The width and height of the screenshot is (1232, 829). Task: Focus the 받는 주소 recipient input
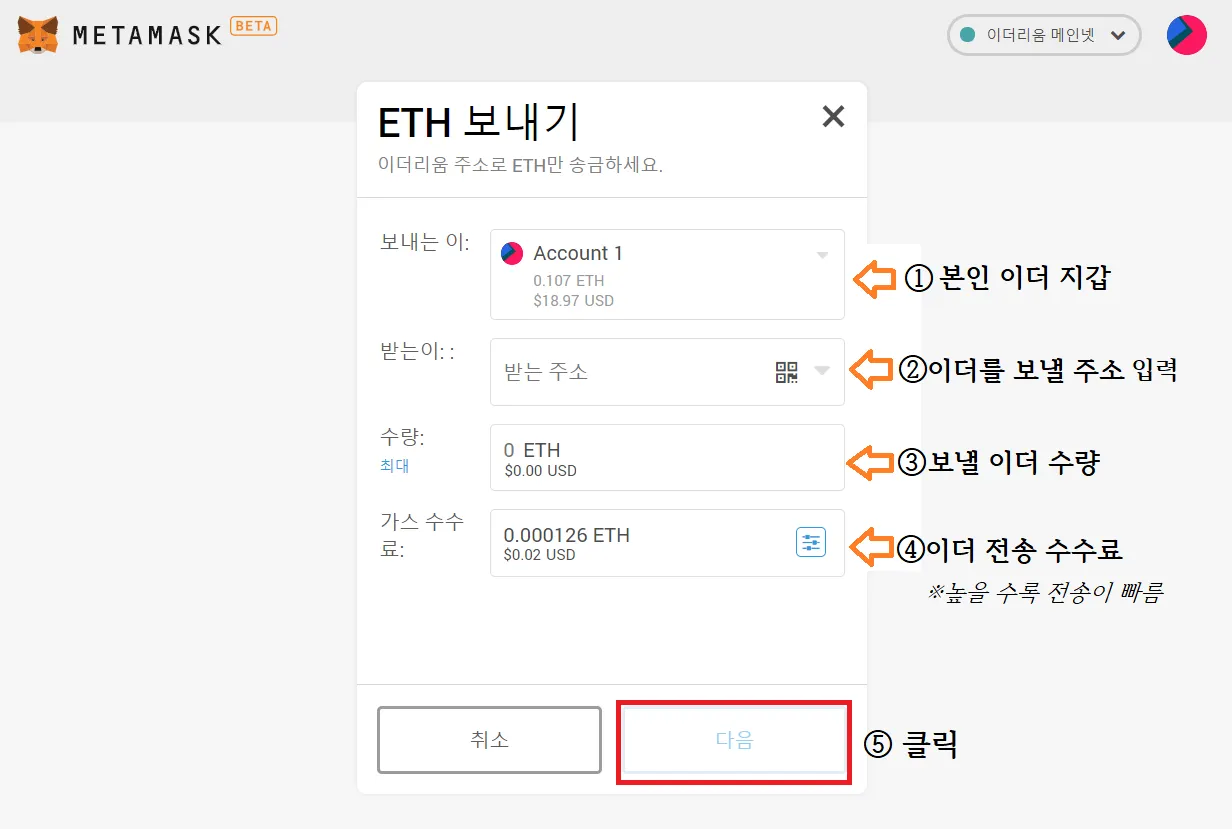click(630, 372)
